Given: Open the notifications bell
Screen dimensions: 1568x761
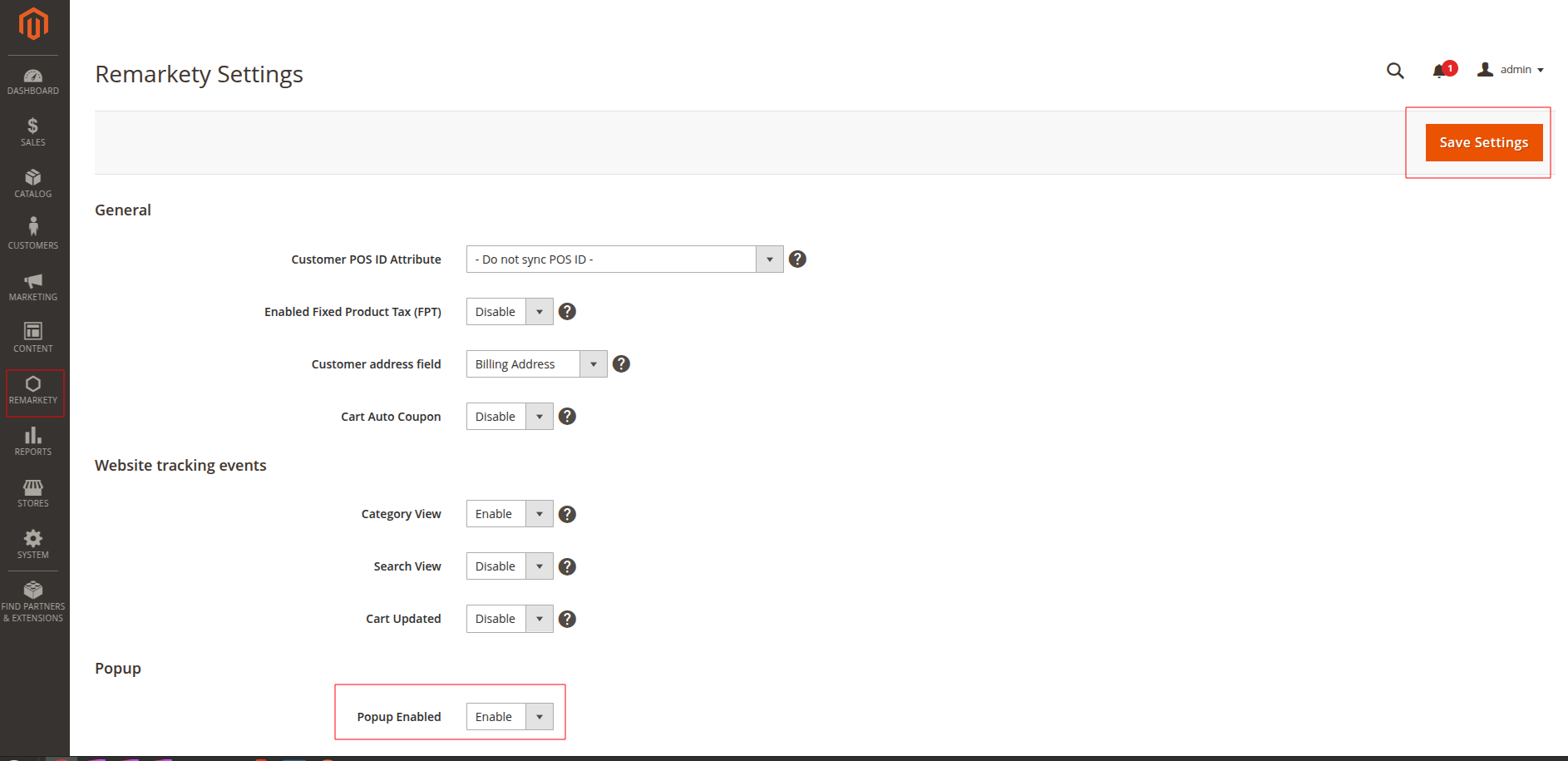Looking at the screenshot, I should click(1444, 70).
